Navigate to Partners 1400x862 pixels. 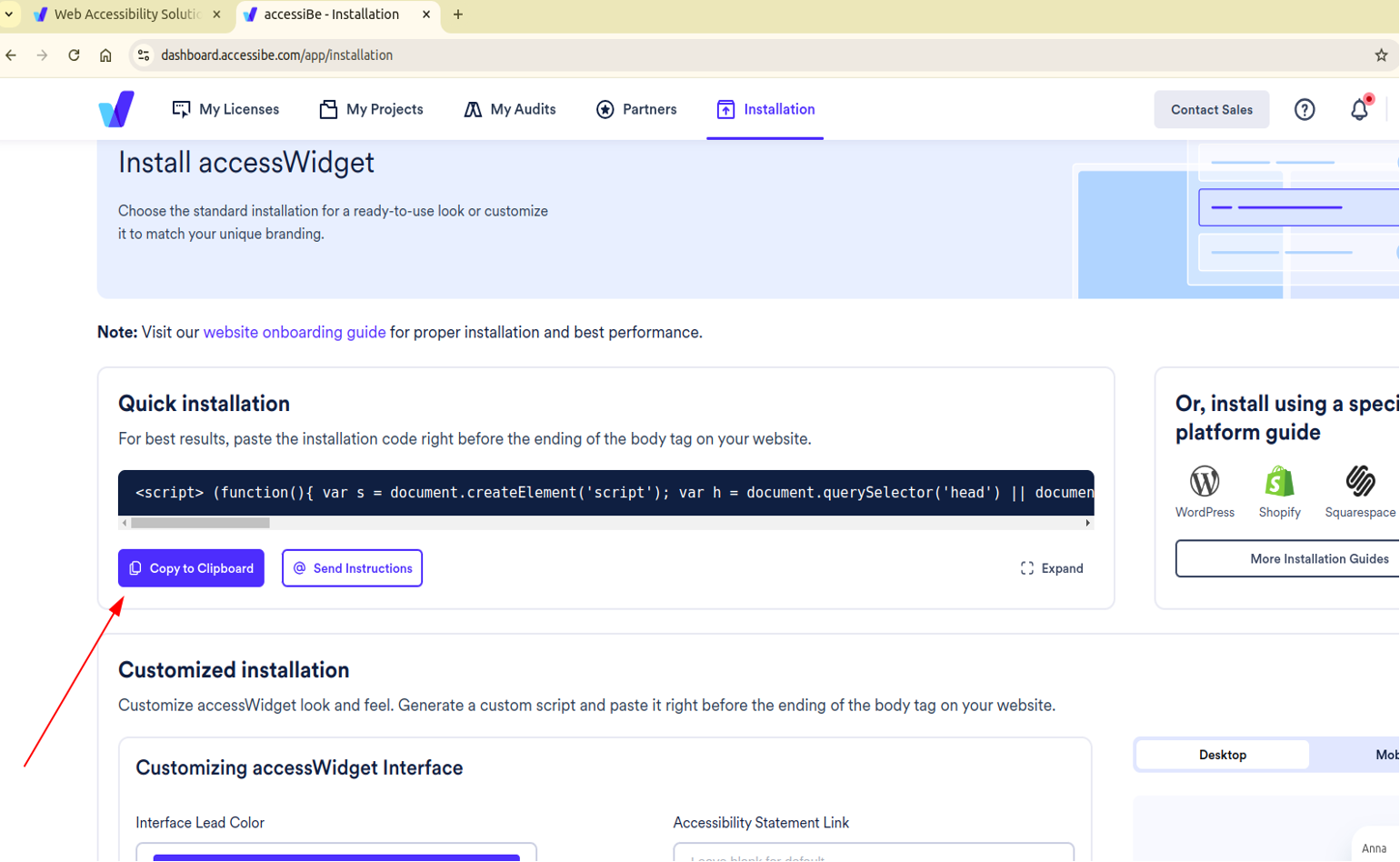tap(636, 109)
